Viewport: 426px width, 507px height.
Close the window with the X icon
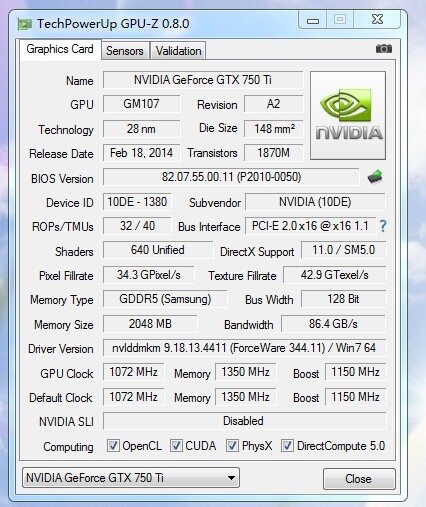[377, 19]
